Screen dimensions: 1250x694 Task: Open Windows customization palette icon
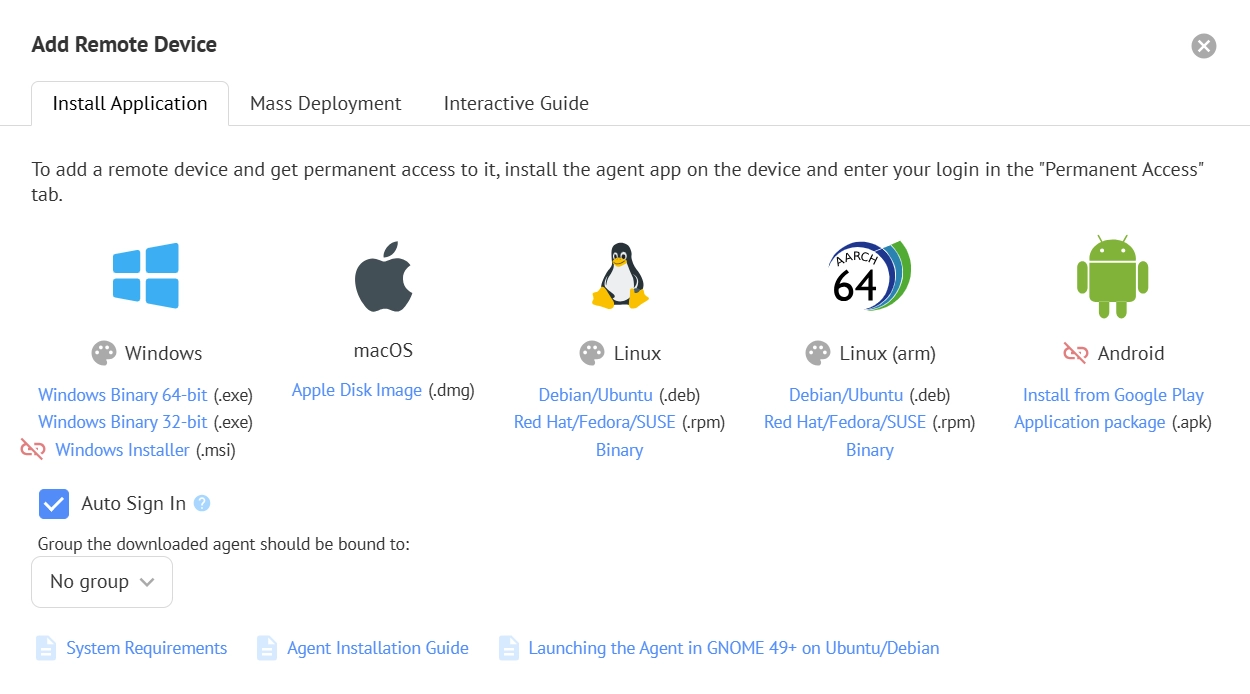tap(104, 353)
